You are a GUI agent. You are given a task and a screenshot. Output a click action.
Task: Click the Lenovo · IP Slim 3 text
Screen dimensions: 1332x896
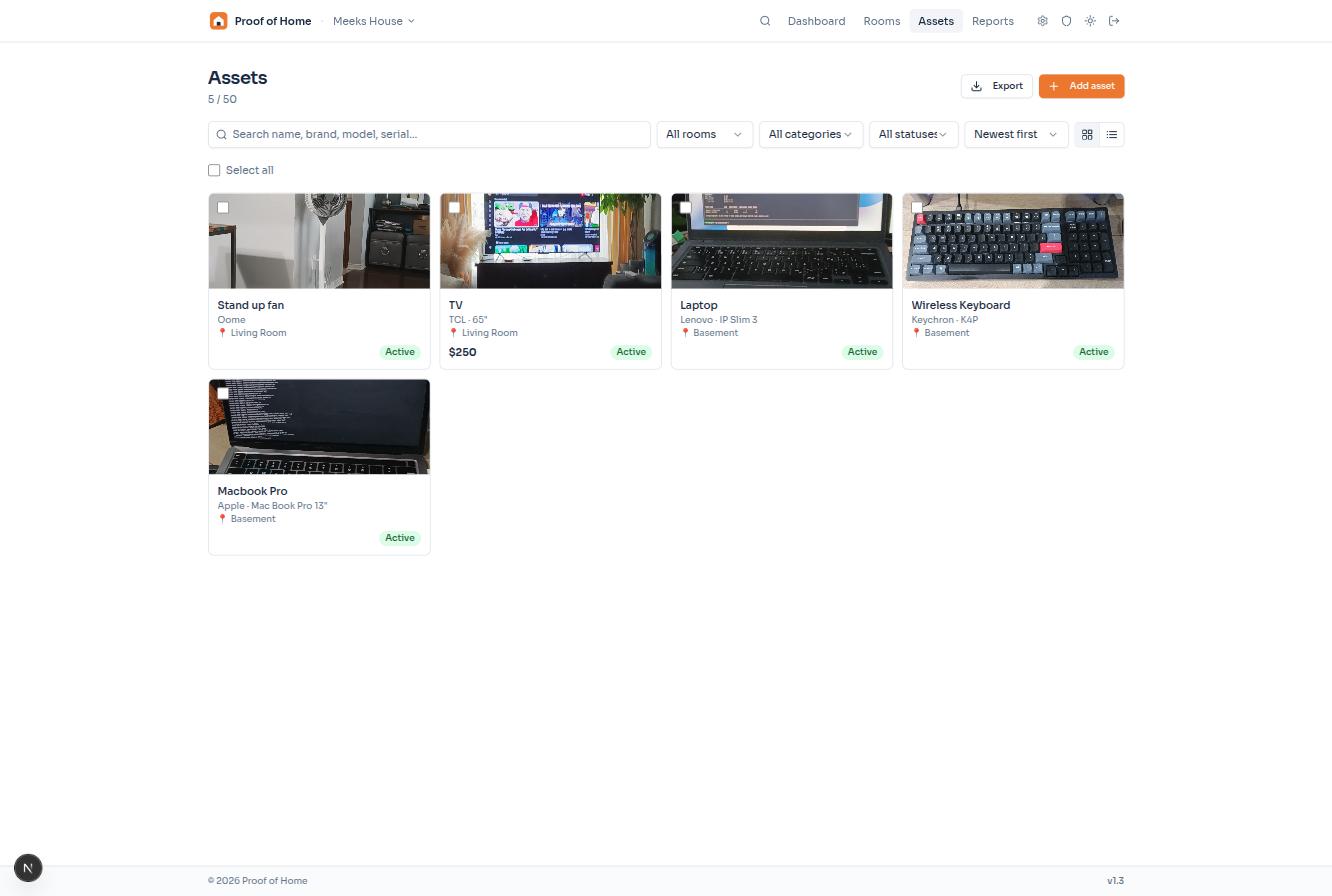point(719,320)
